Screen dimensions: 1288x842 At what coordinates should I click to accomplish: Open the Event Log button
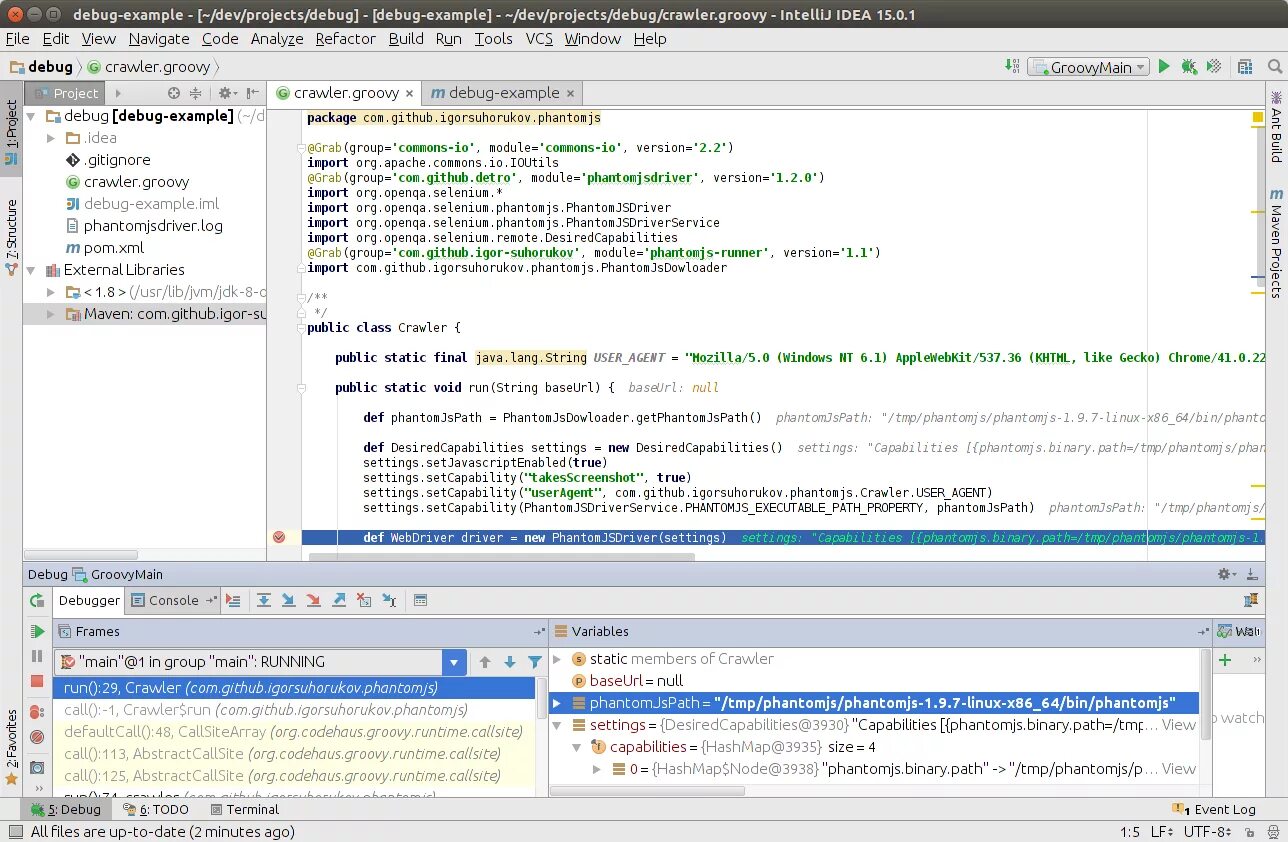1214,810
